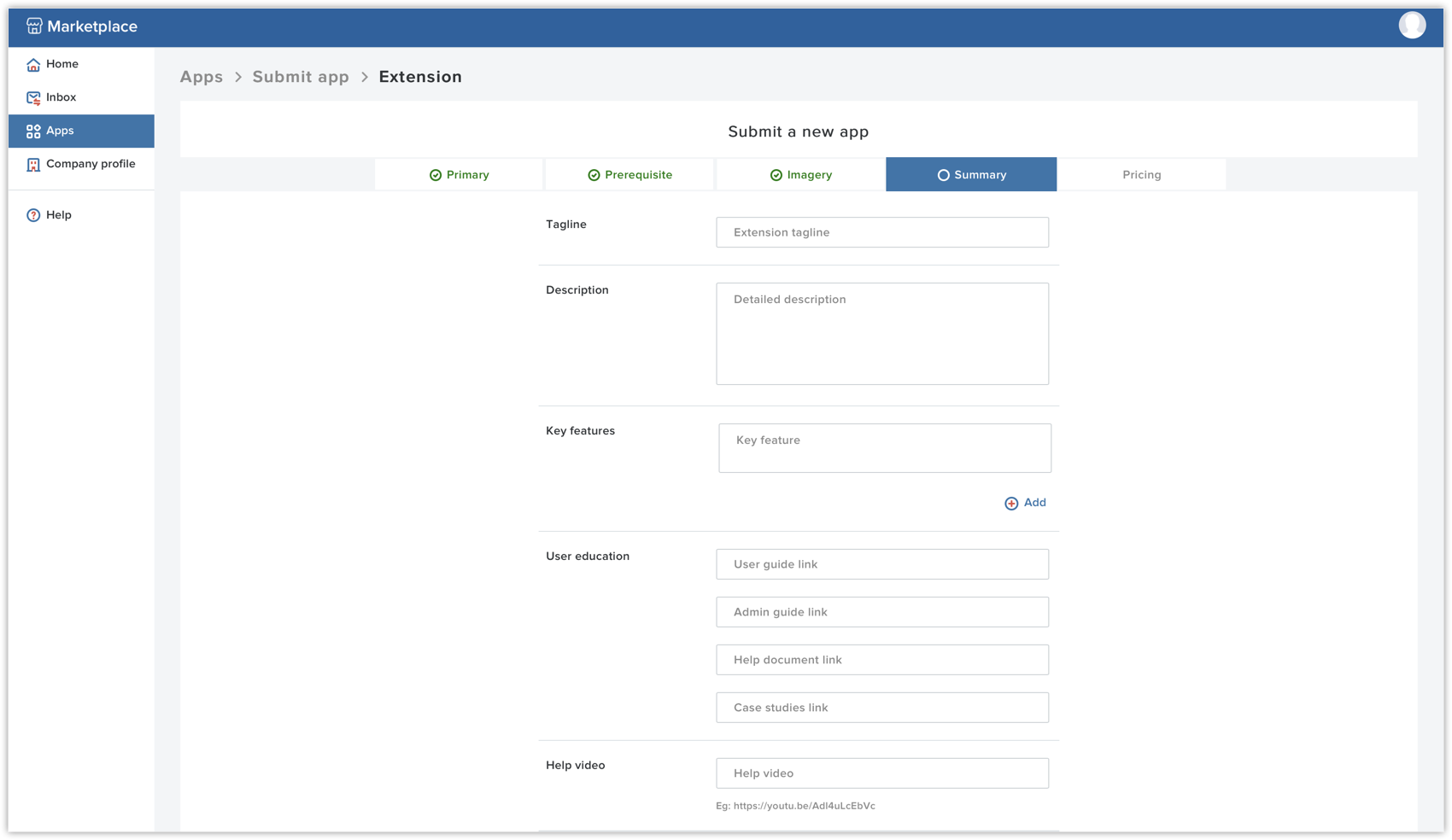This screenshot has width=1452, height=840.
Task: Click the Key feature text box
Action: point(885,448)
